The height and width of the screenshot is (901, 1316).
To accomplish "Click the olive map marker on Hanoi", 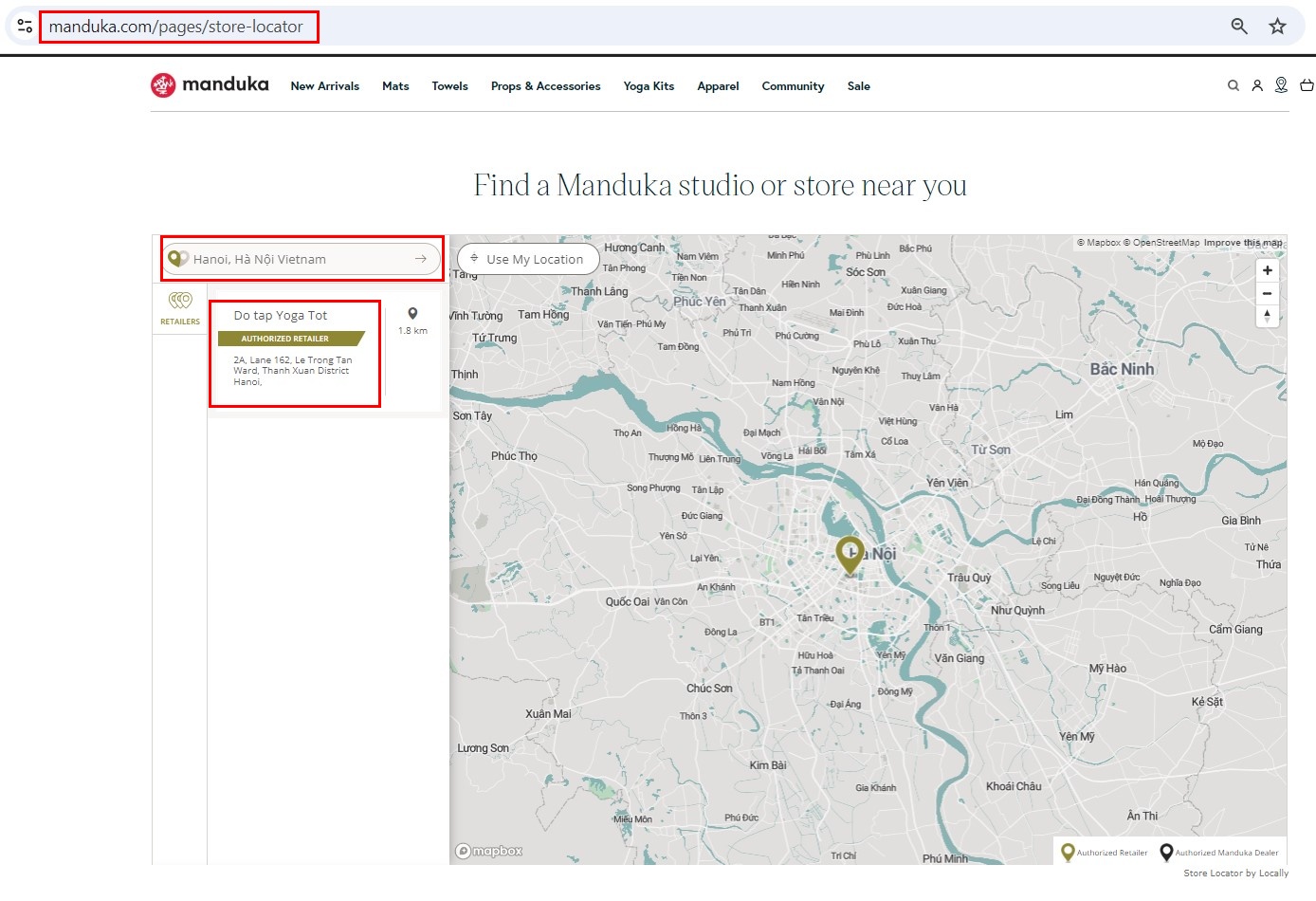I will click(x=850, y=554).
